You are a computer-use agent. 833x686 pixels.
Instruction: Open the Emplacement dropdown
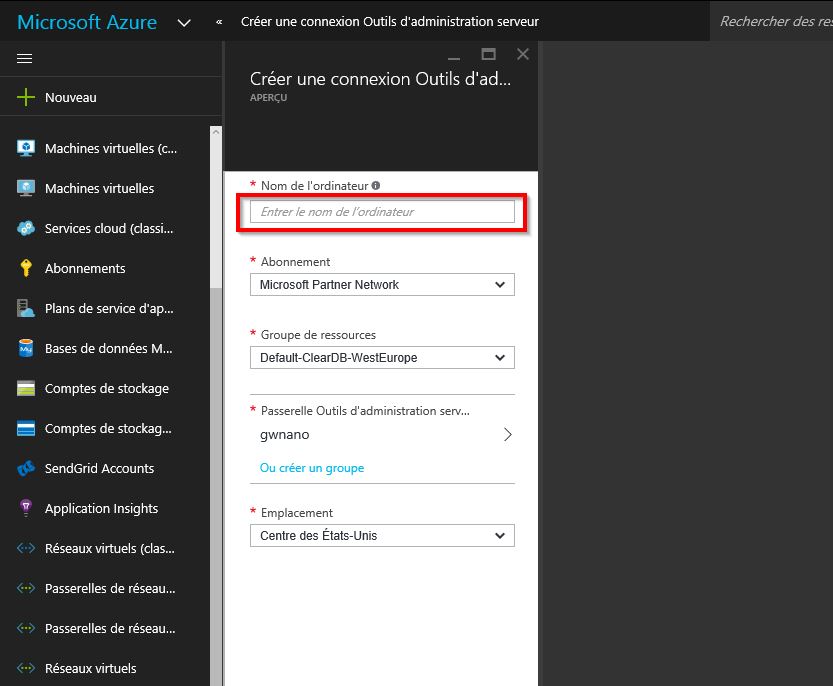(x=382, y=536)
